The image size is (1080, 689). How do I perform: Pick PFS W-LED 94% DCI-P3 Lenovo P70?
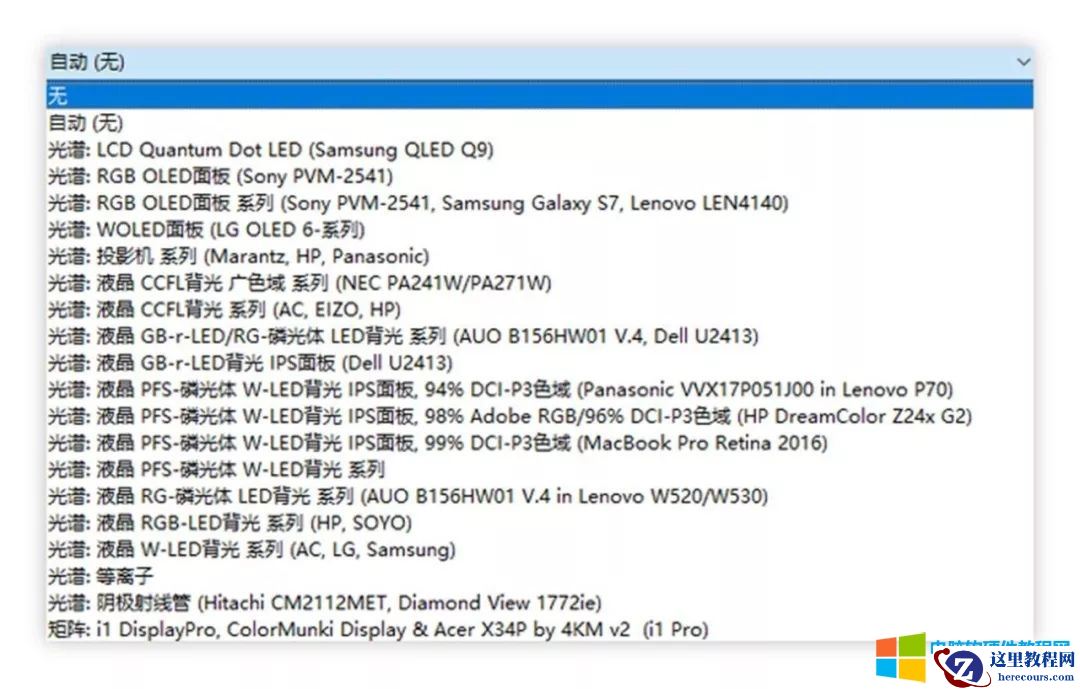click(540, 390)
